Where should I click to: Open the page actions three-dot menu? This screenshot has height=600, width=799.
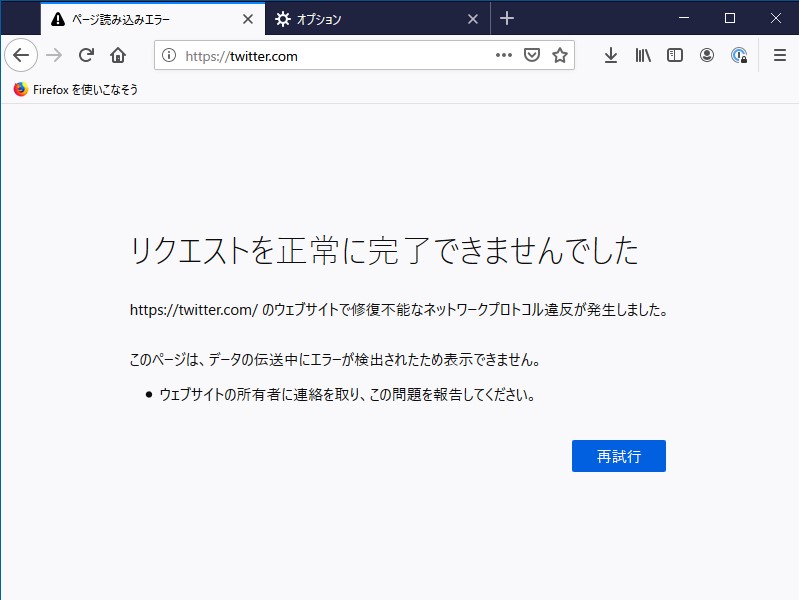[x=503, y=55]
